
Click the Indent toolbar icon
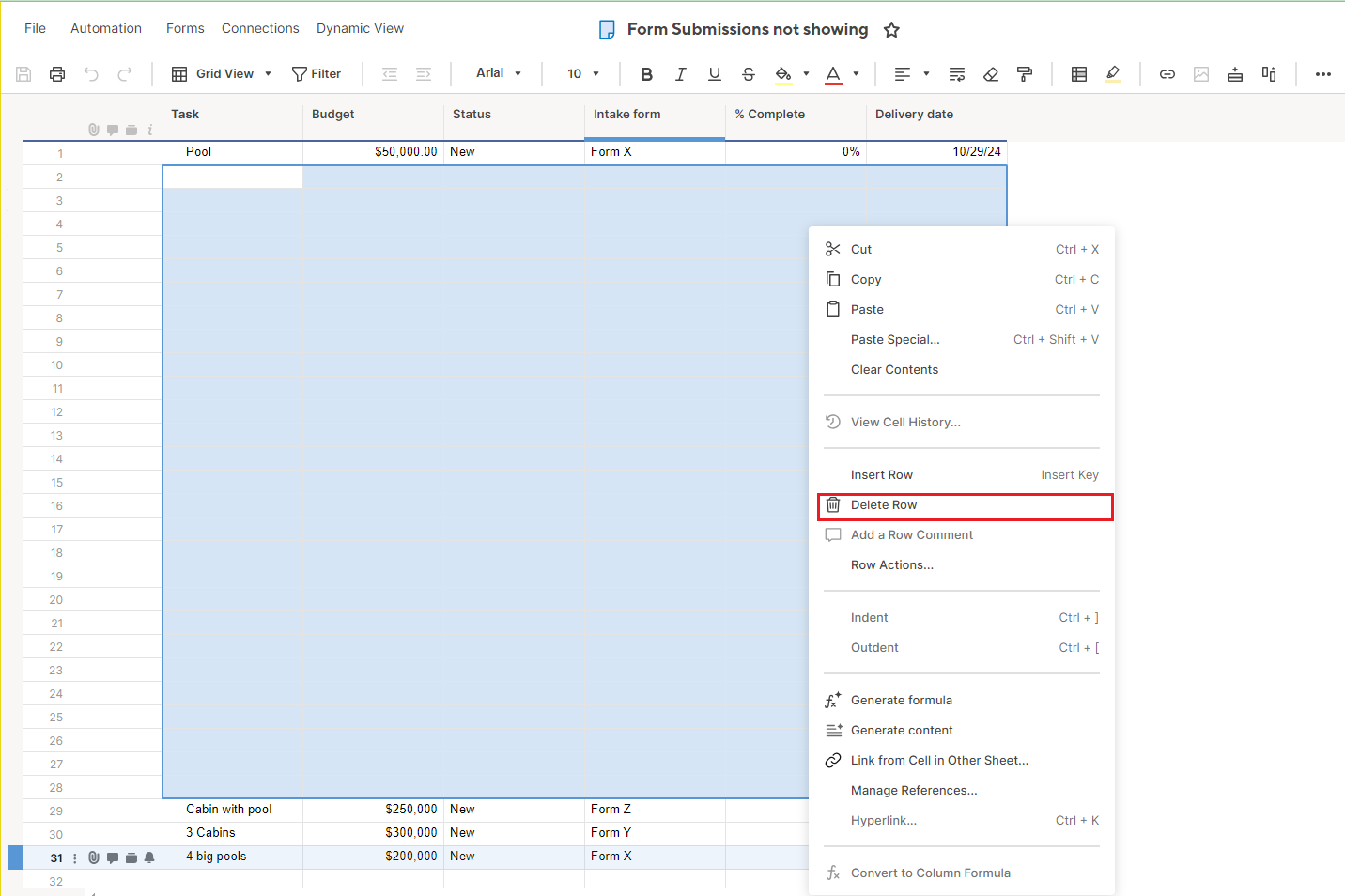click(x=424, y=74)
